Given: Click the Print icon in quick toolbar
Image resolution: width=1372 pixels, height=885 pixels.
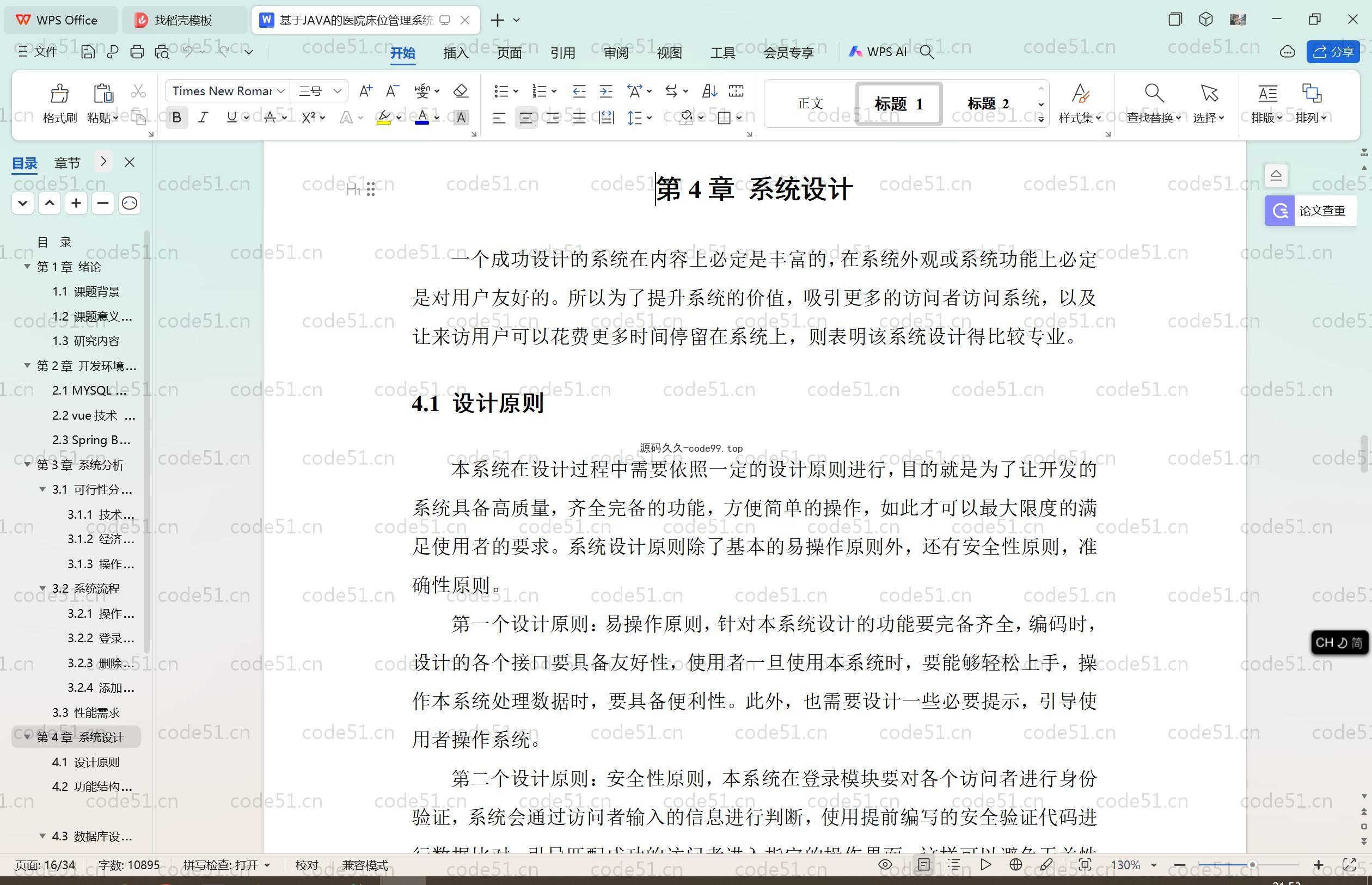Looking at the screenshot, I should [137, 52].
